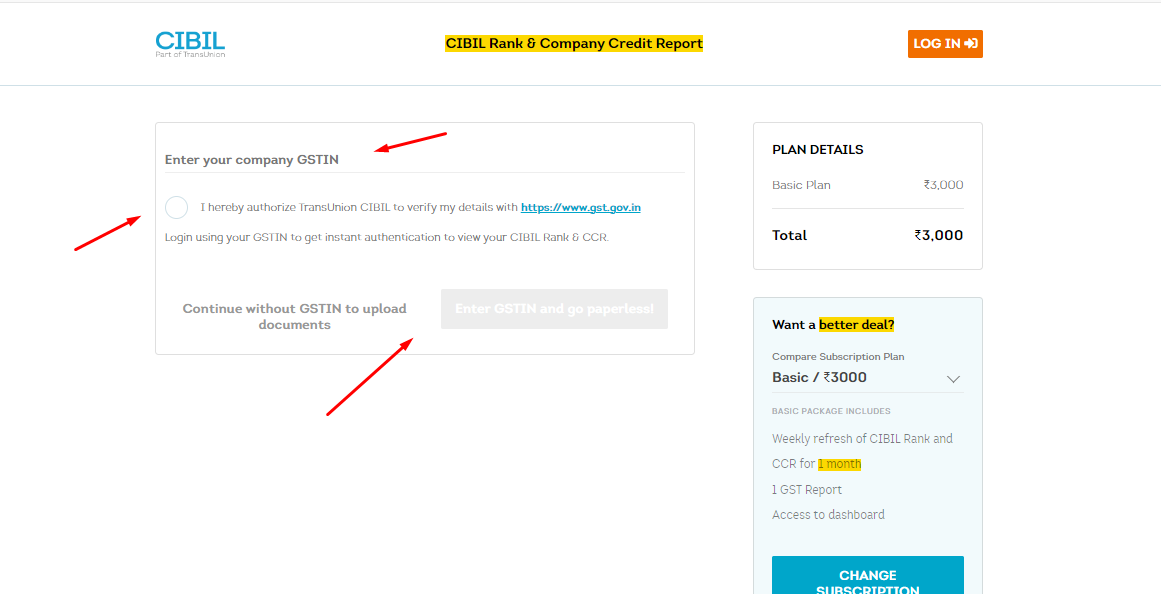Click the 1 GST Report list item

(x=807, y=489)
